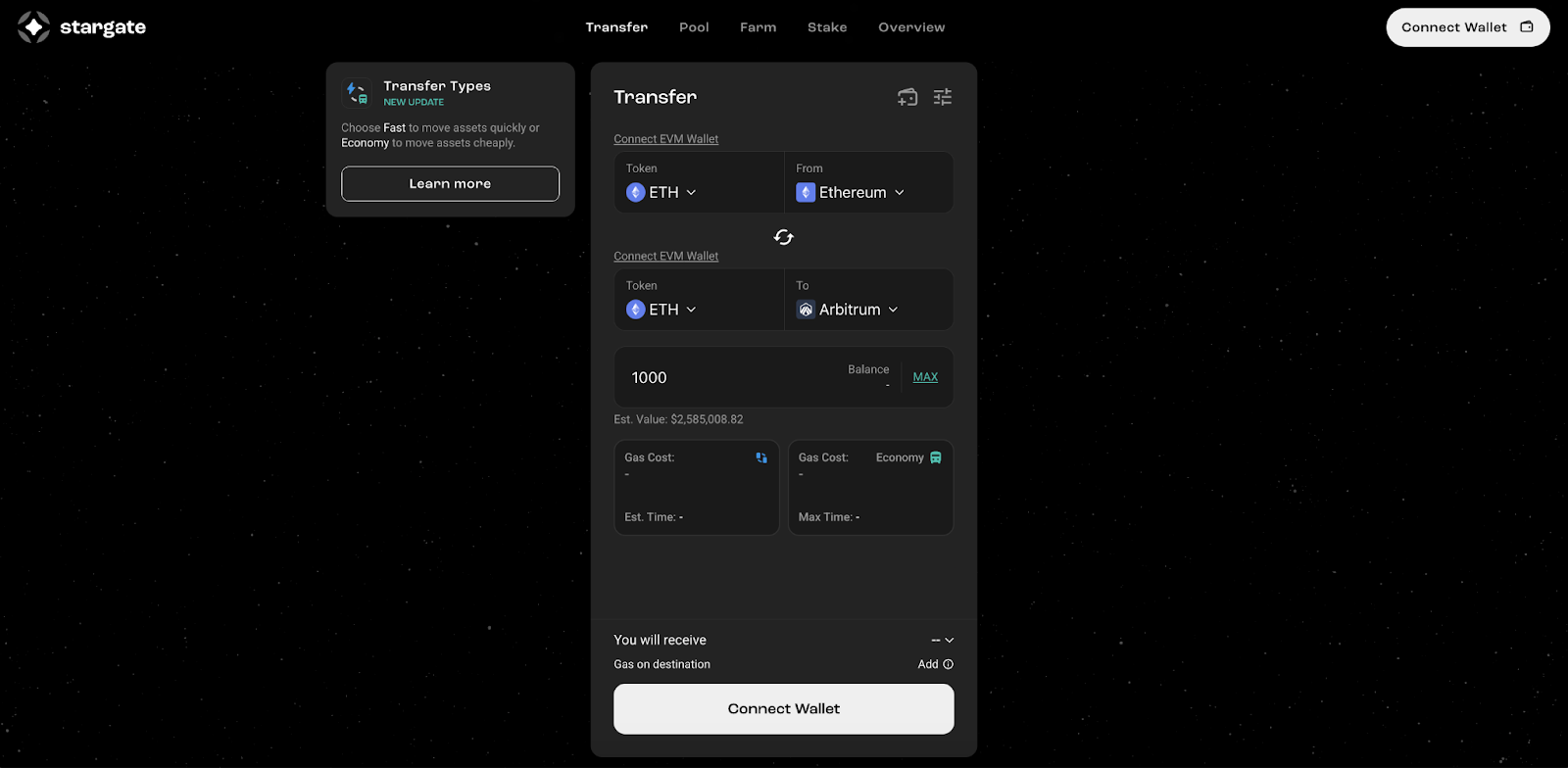This screenshot has width=1568, height=768.
Task: Open the To Arbitrum network dropdown
Action: pos(848,310)
